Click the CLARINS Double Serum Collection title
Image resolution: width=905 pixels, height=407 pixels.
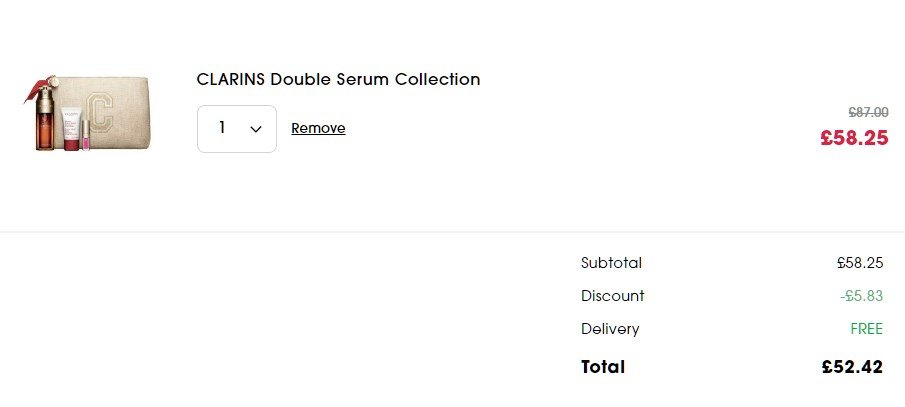pos(338,79)
